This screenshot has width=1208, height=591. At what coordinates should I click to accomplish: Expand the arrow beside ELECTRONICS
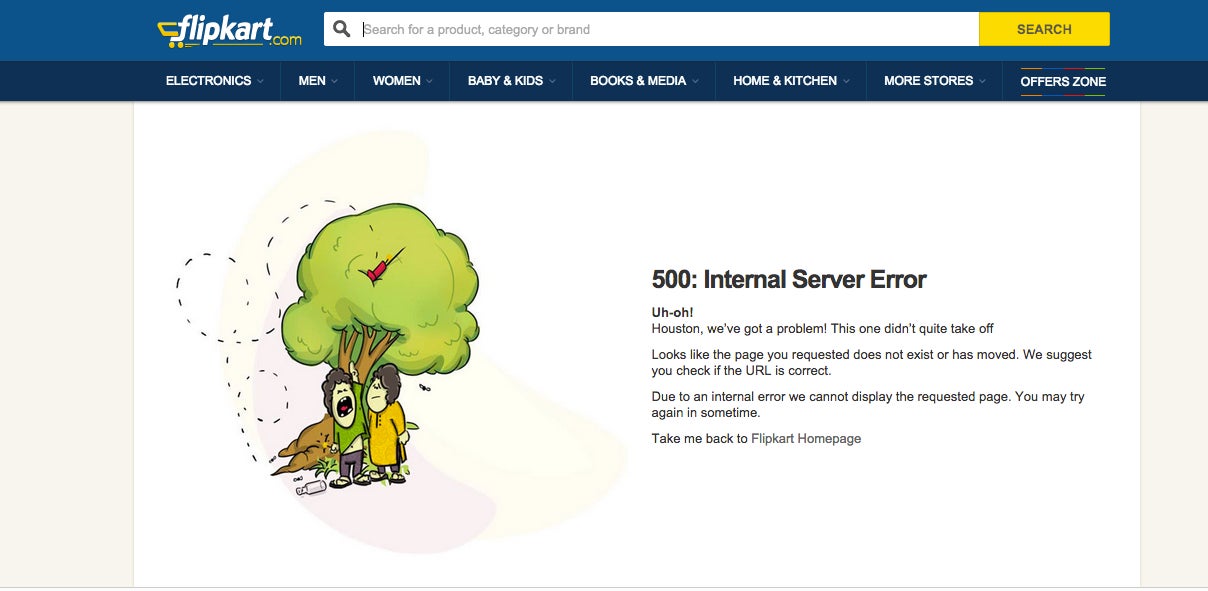tap(261, 82)
